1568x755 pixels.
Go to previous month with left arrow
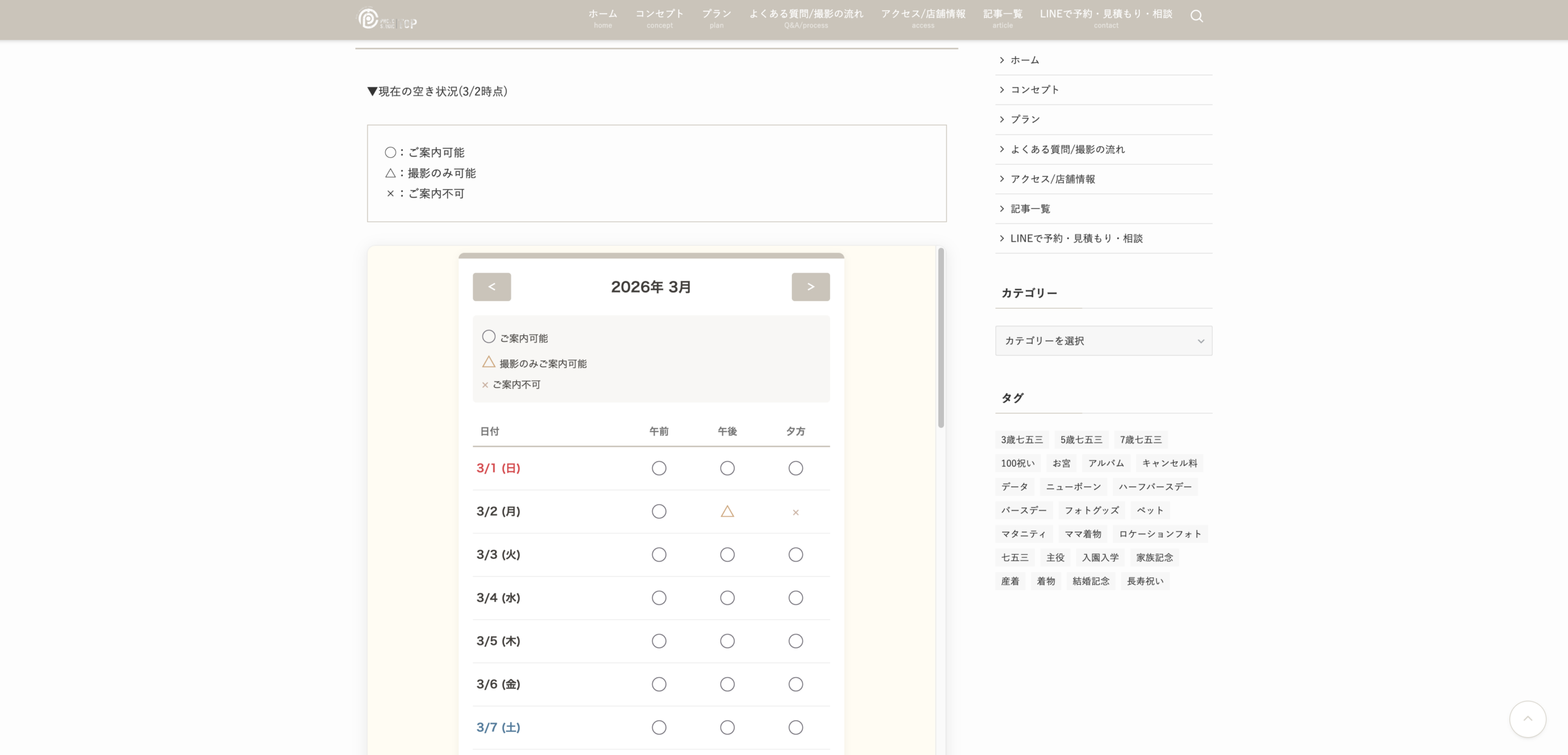pos(492,287)
